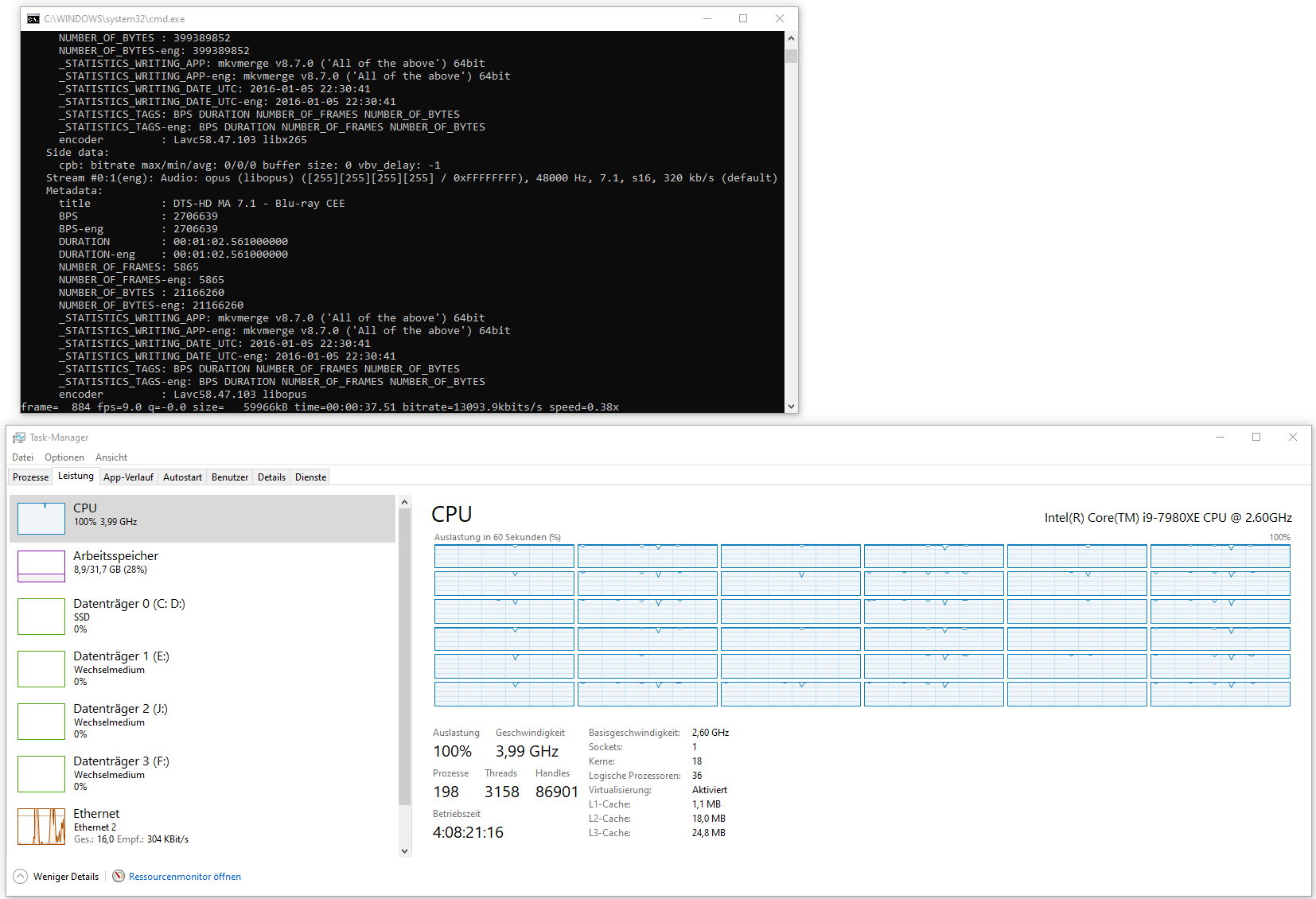Maximize the cmd.exe window
The image size is (1316, 899).
coord(743,19)
